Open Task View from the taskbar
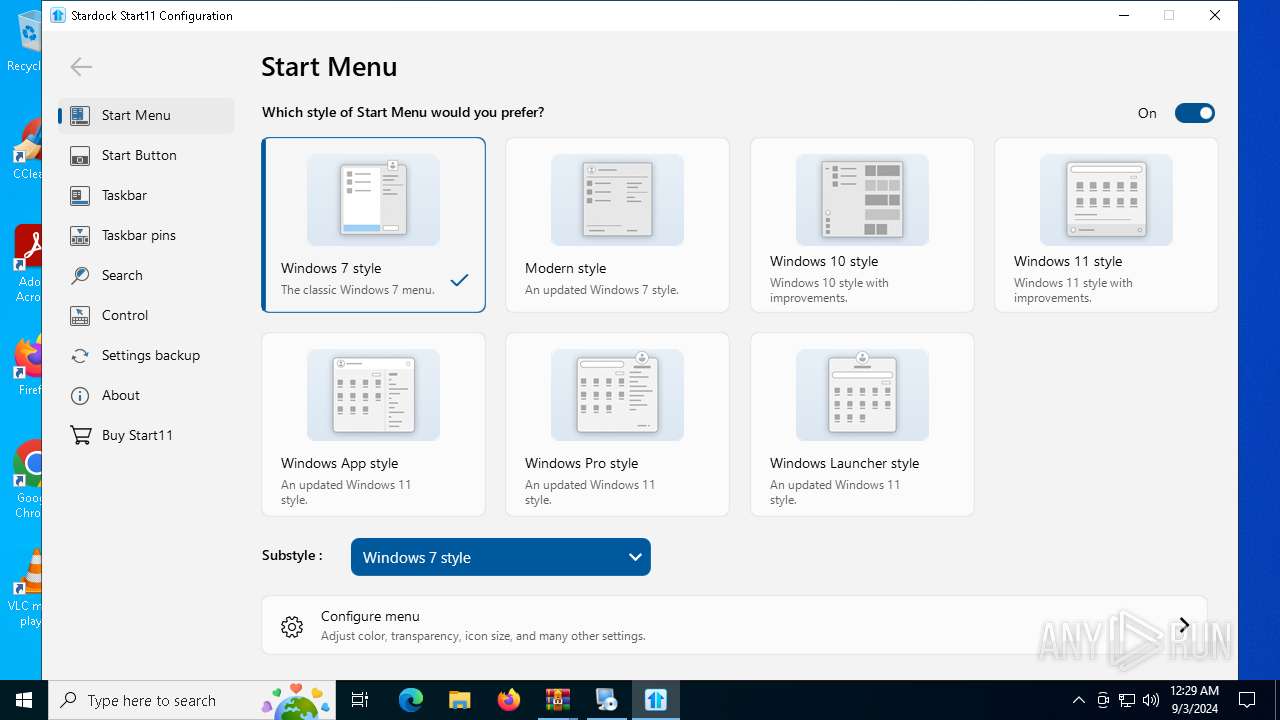This screenshot has width=1280, height=720. (x=360, y=700)
